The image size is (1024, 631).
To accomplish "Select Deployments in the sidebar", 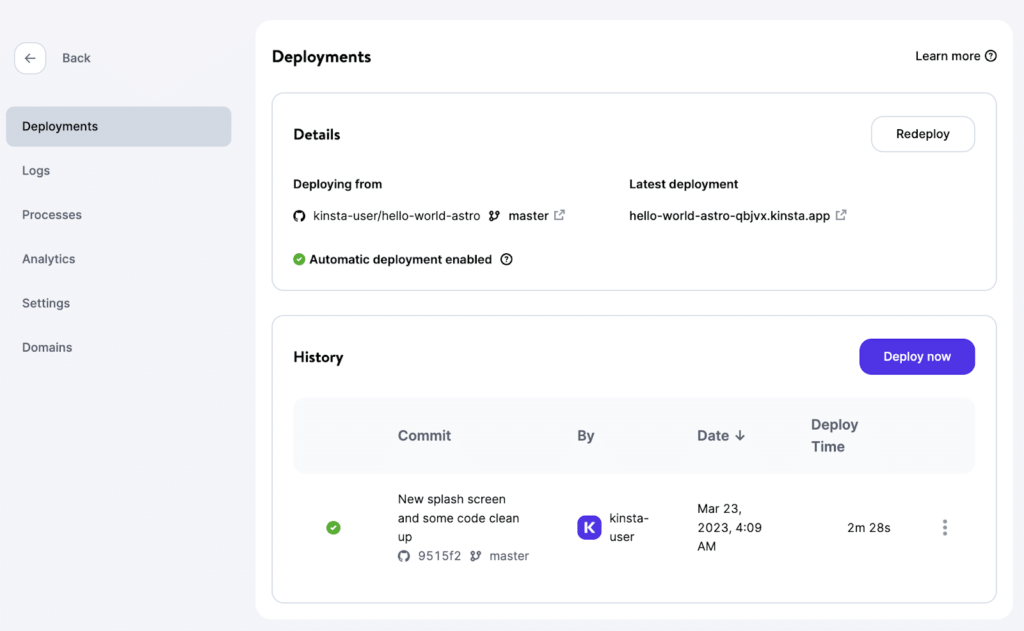I will coord(118,127).
